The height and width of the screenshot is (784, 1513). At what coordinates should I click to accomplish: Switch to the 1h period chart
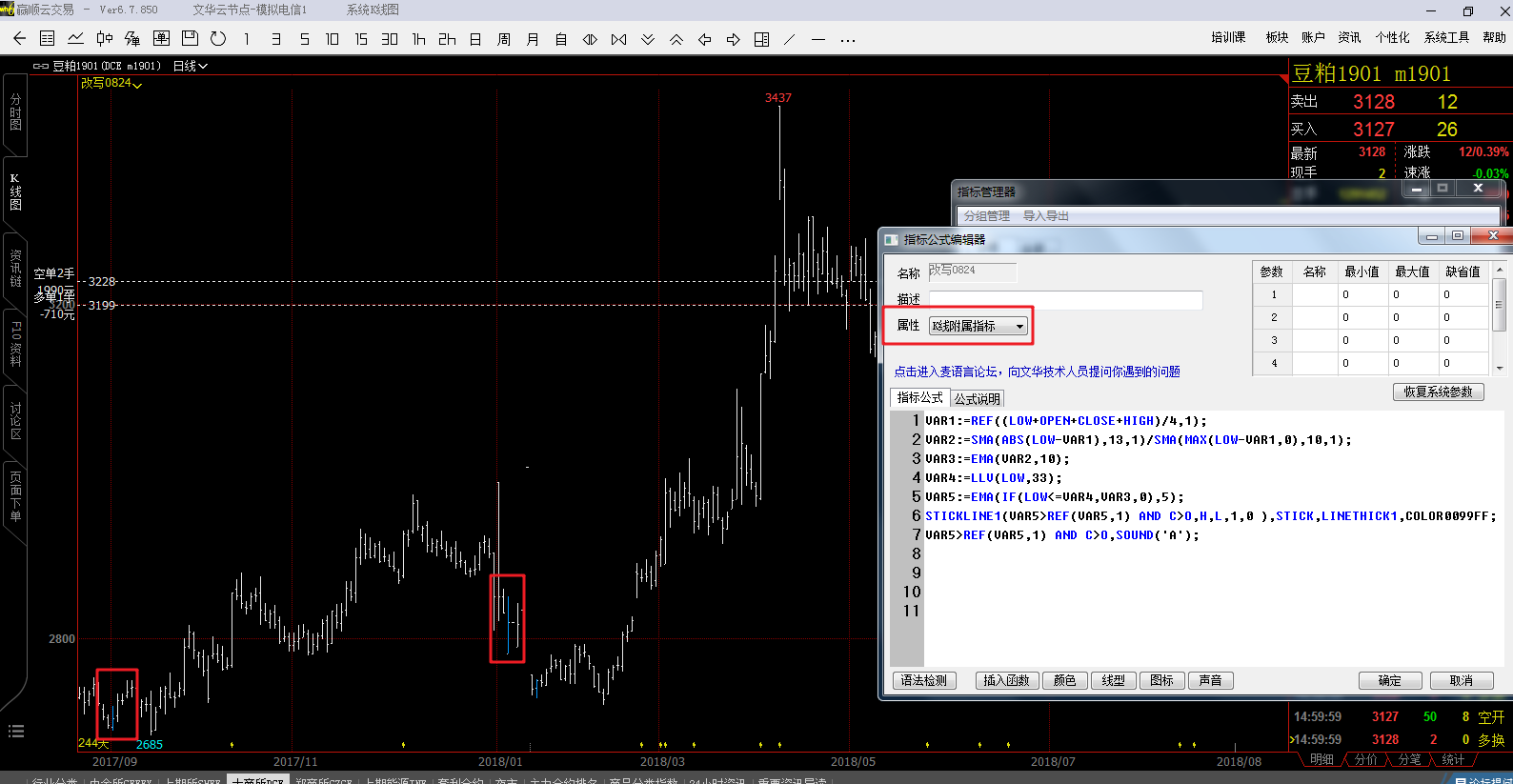pyautogui.click(x=418, y=39)
